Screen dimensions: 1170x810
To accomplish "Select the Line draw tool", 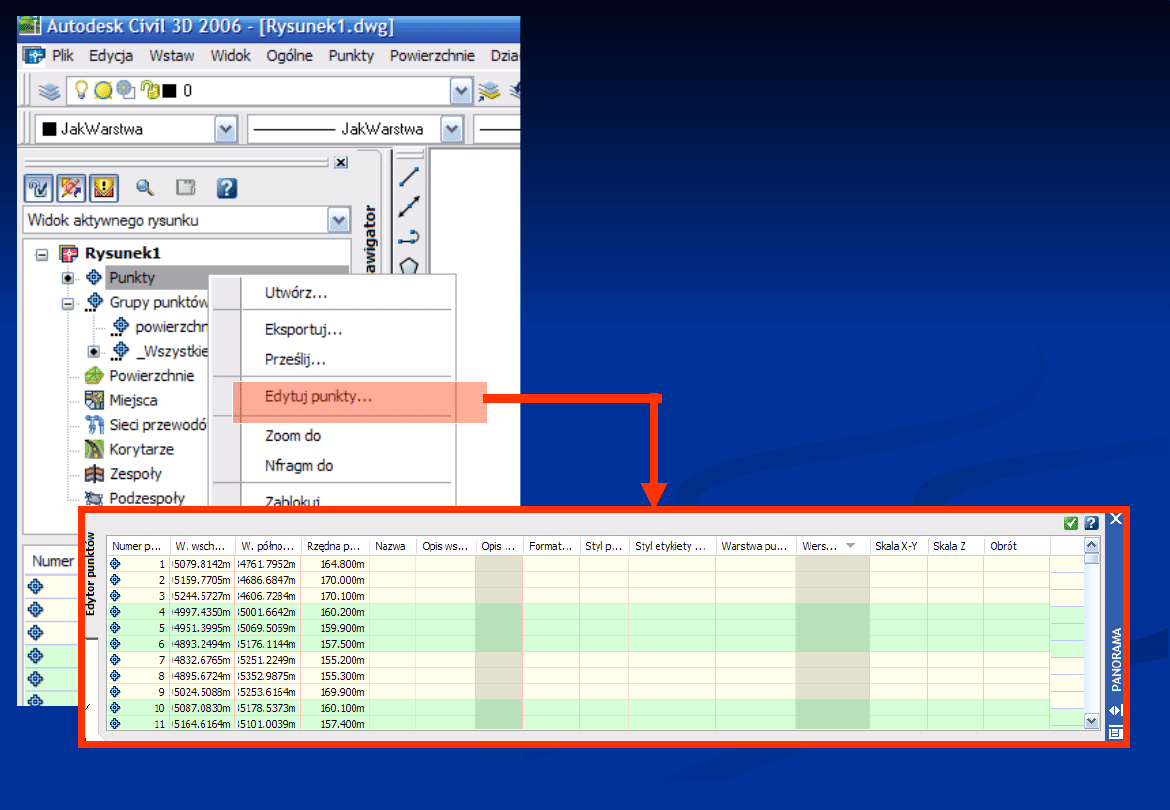I will pos(409,178).
